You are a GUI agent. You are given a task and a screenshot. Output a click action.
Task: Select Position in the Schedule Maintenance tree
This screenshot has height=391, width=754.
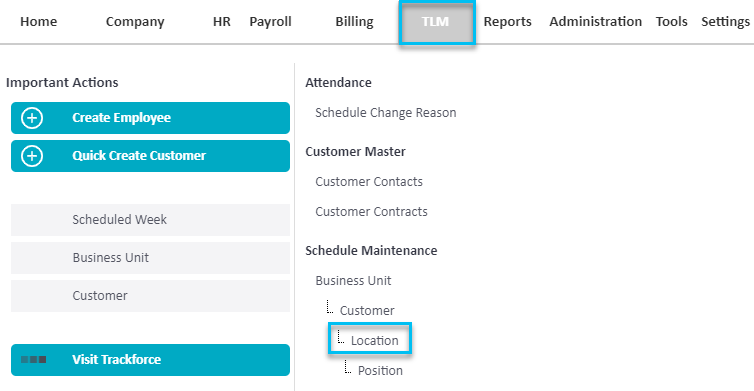pyautogui.click(x=380, y=371)
